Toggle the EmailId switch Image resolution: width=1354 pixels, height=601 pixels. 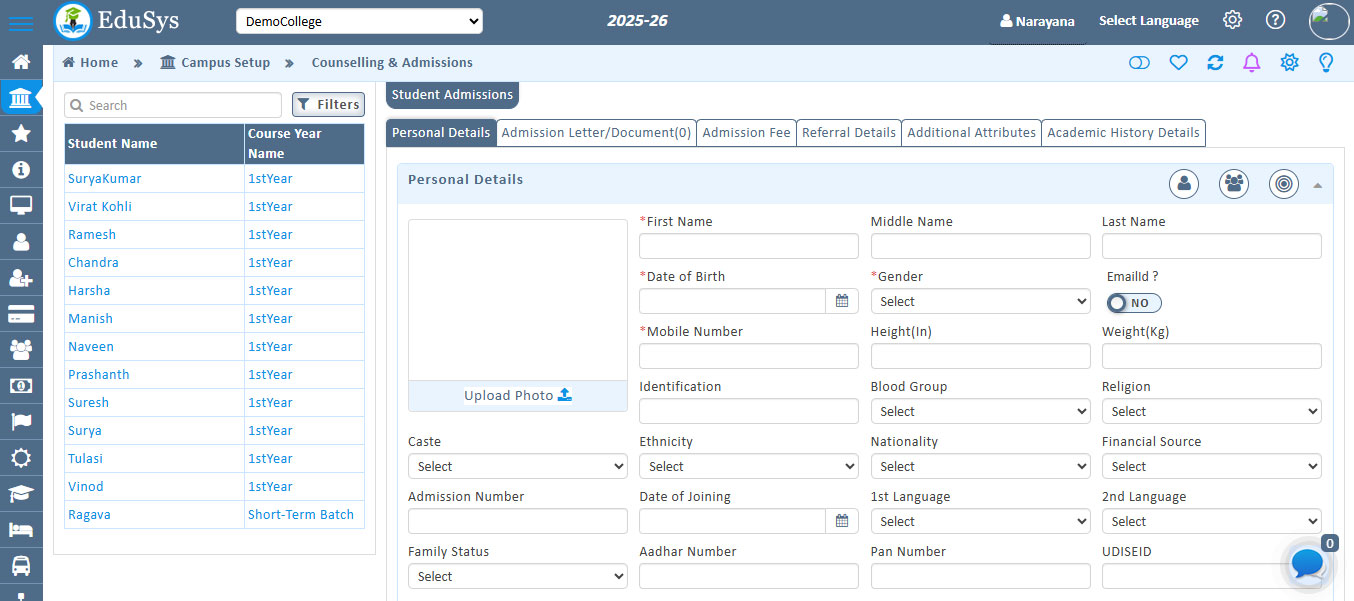1133,303
